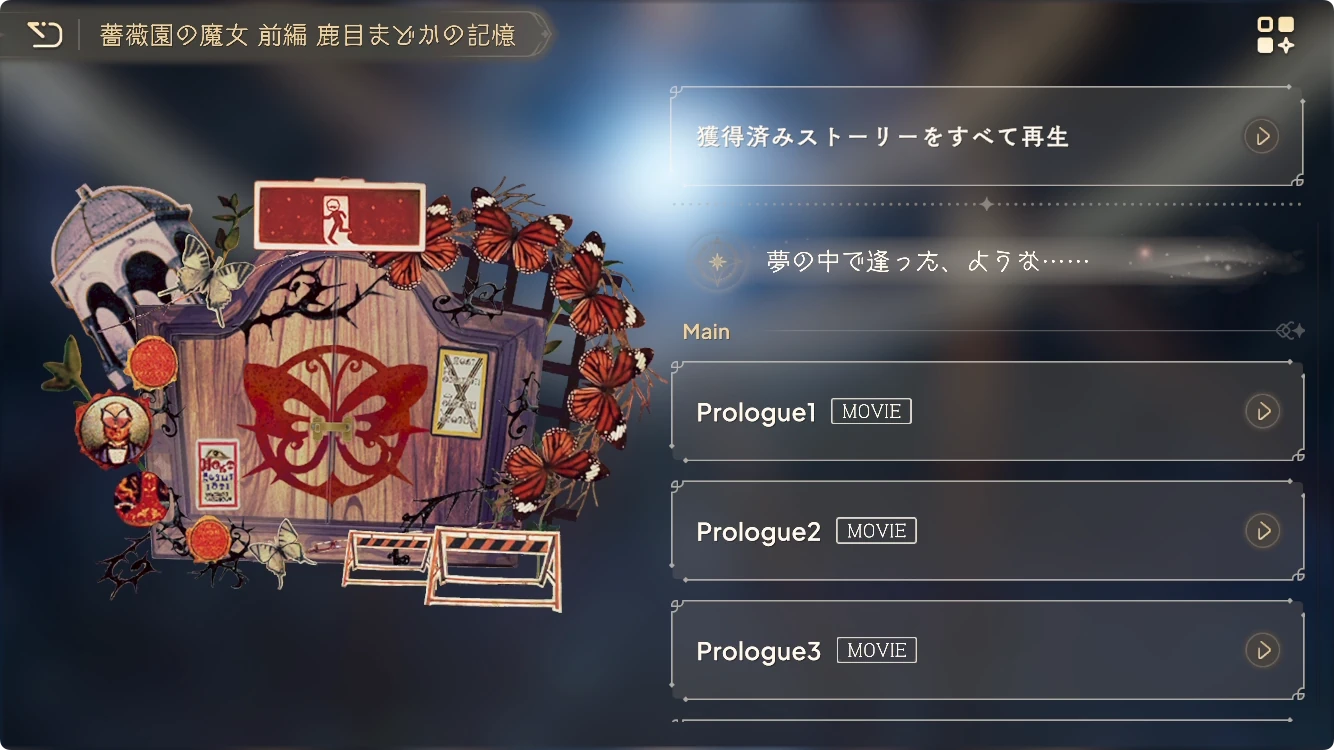Select the 獲得済みストーリーをすべて再生 button
This screenshot has height=750, width=1334.
(x=987, y=136)
